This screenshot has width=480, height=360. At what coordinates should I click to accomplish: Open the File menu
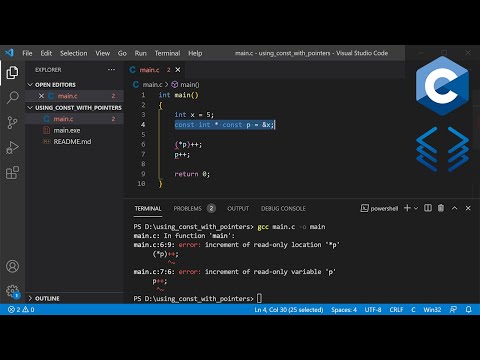click(27, 53)
